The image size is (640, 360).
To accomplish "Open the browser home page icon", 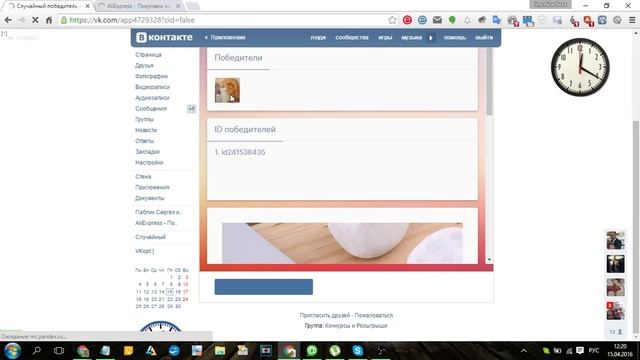I will coord(49,20).
